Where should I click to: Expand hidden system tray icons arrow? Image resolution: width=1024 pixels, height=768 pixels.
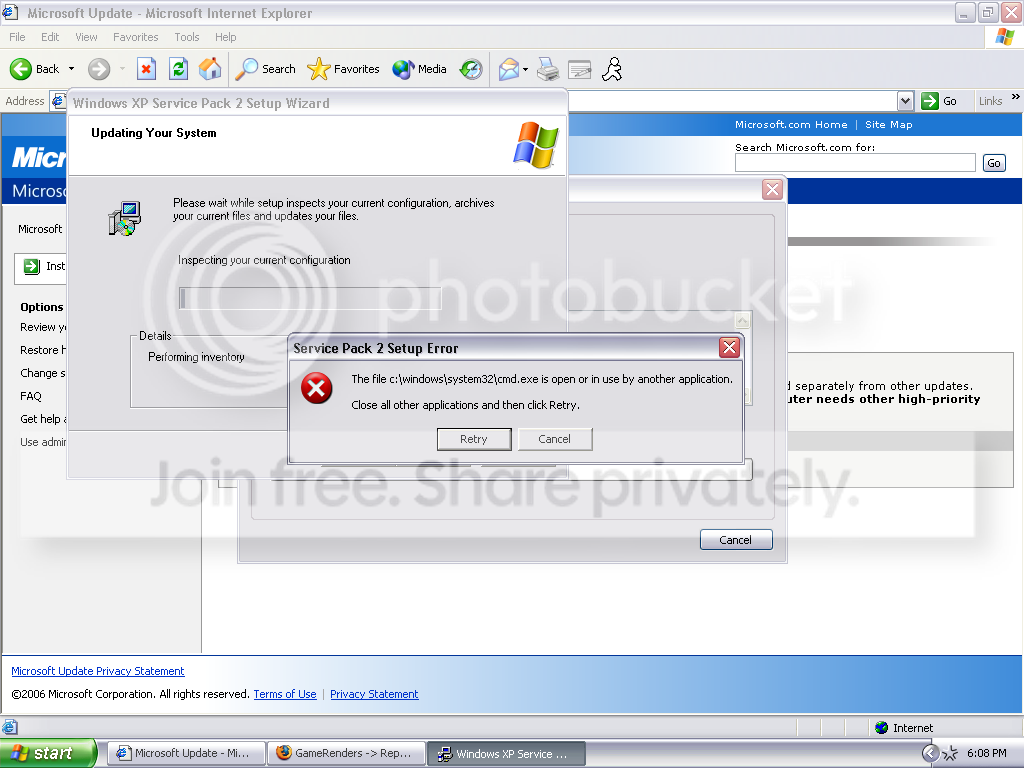[930, 754]
